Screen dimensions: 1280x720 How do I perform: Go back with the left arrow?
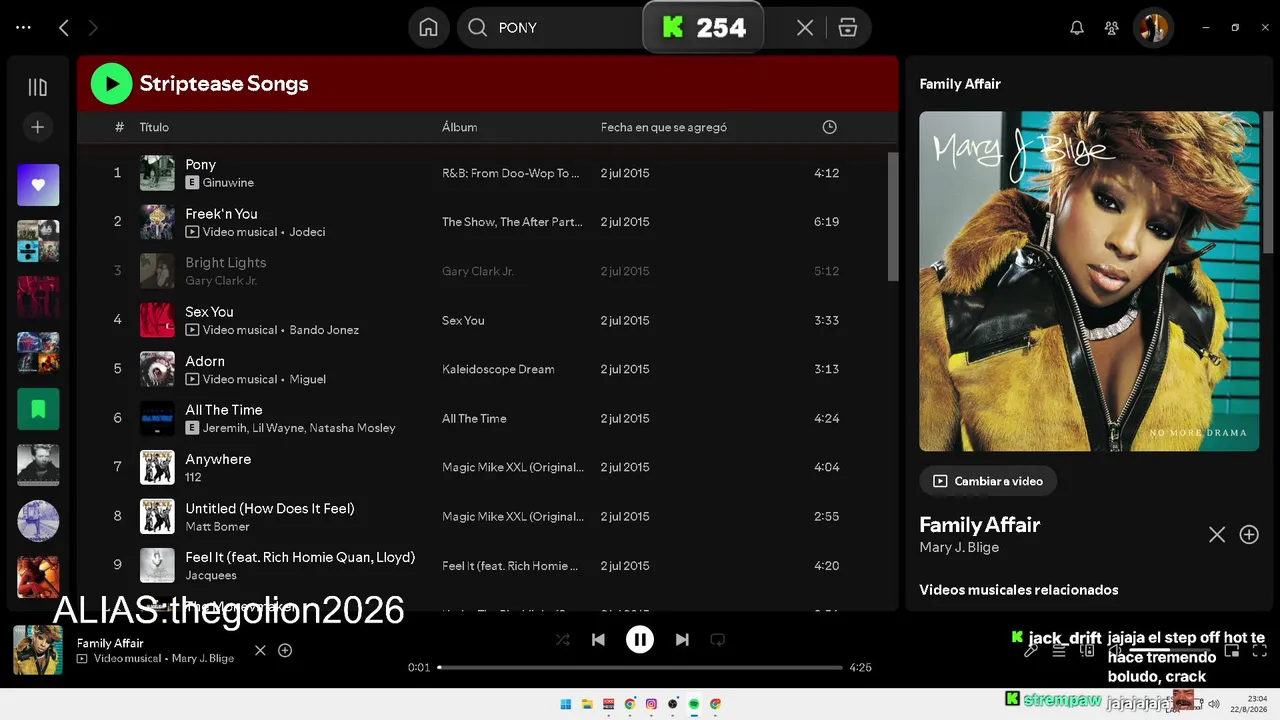pos(64,28)
